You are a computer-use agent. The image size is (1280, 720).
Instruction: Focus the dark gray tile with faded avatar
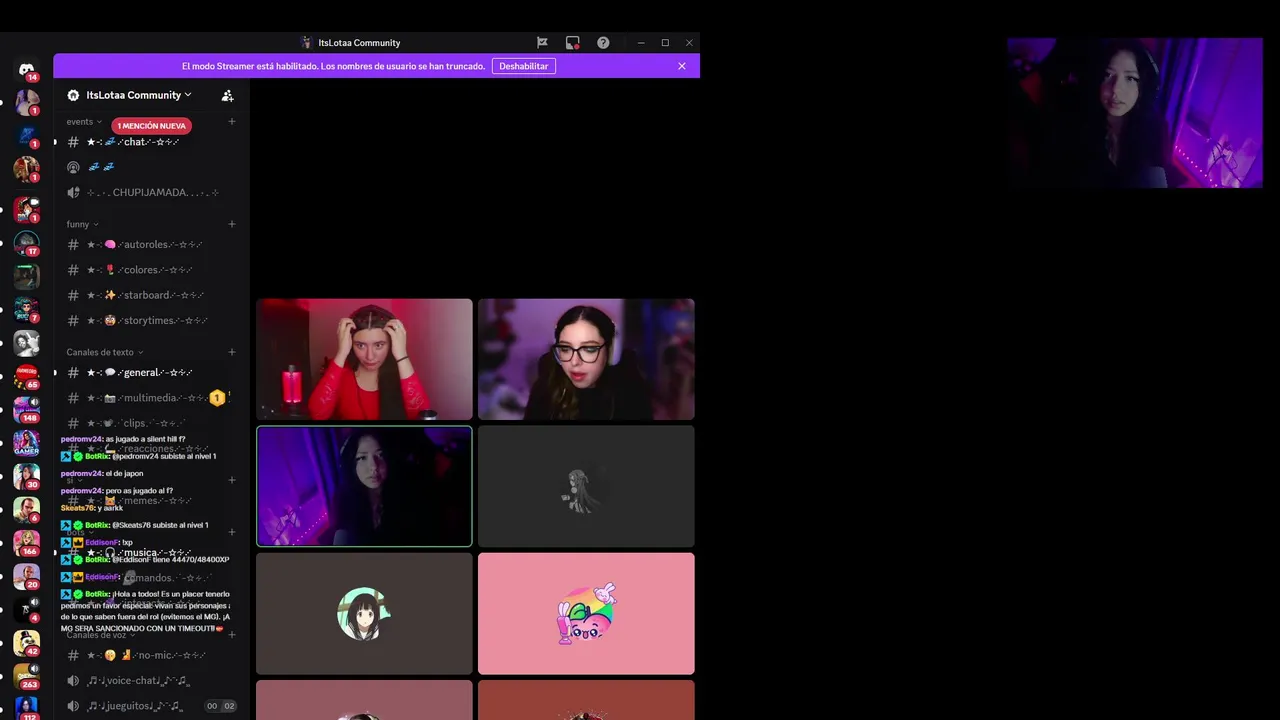point(586,486)
